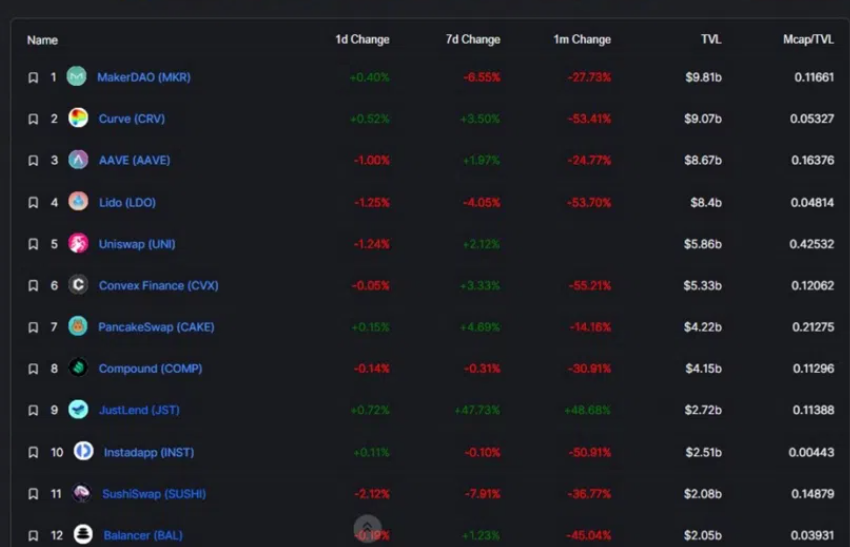Bookmark the Instadapp (INST) row
The image size is (850, 547).
(33, 452)
